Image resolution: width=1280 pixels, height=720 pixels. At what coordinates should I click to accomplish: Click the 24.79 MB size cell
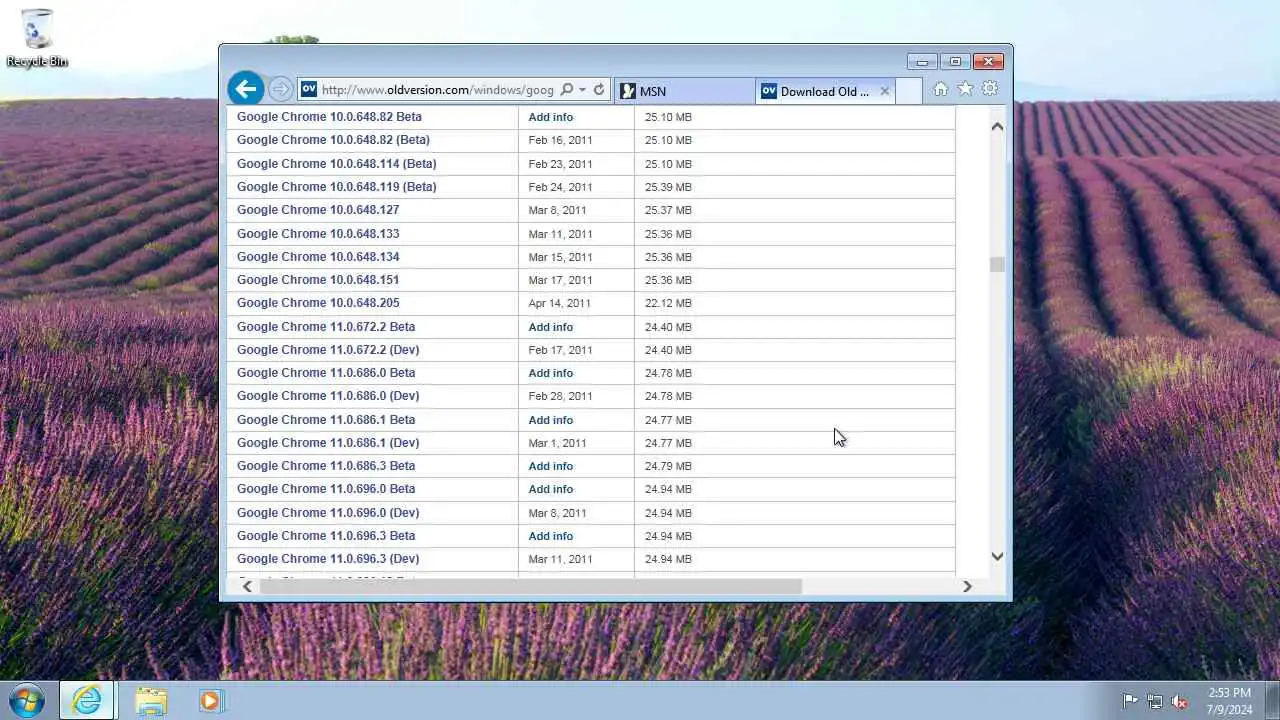point(668,466)
